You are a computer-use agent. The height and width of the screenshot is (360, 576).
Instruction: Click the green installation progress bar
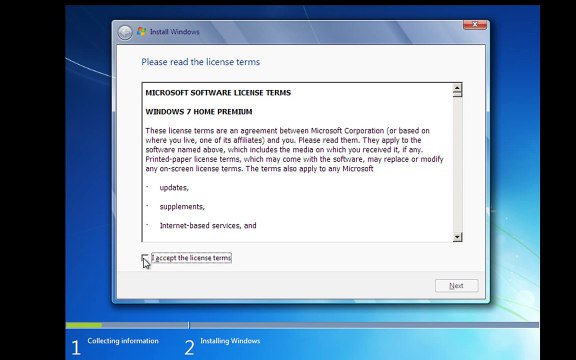tap(84, 325)
